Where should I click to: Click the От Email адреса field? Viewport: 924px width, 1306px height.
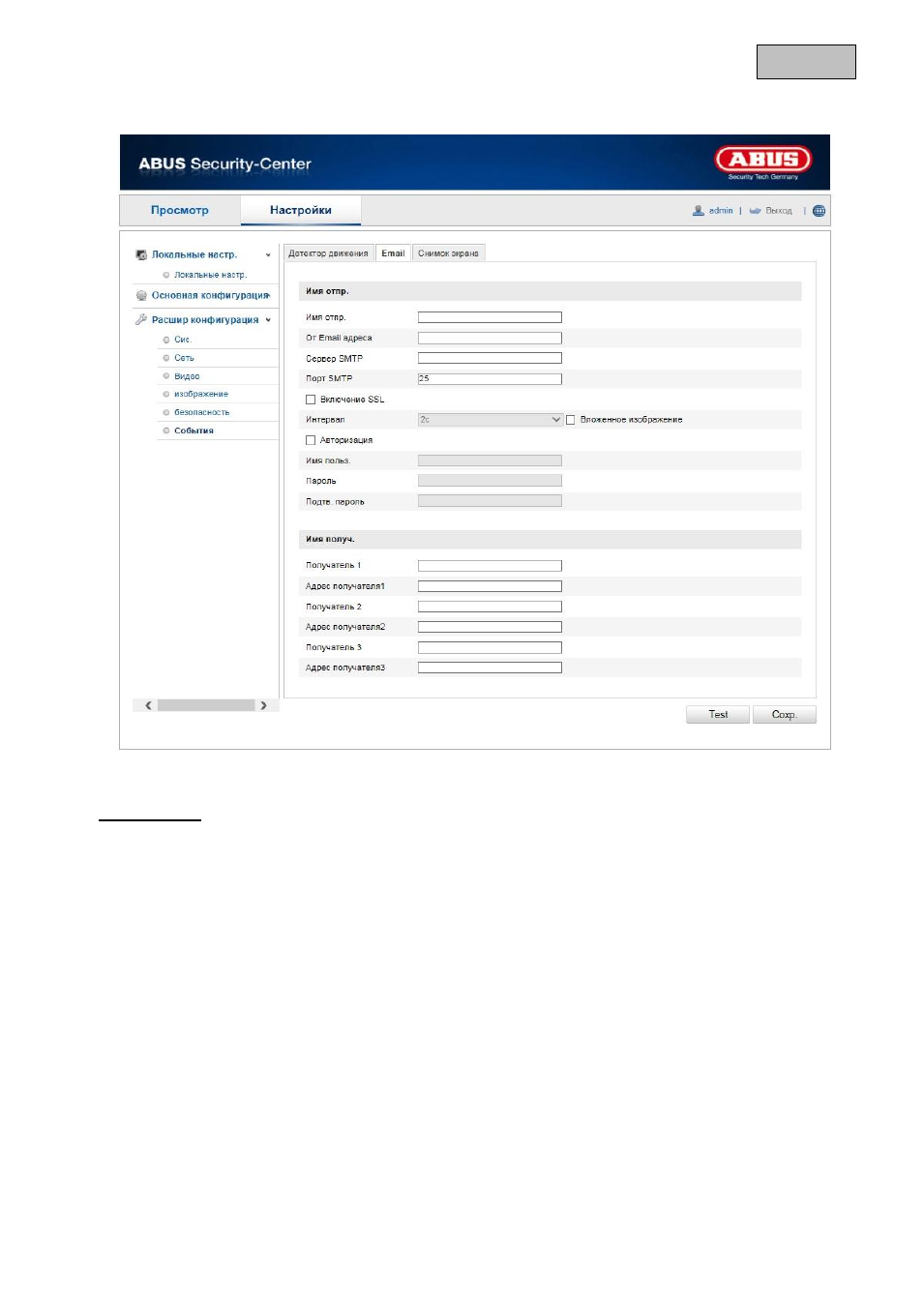(490, 338)
